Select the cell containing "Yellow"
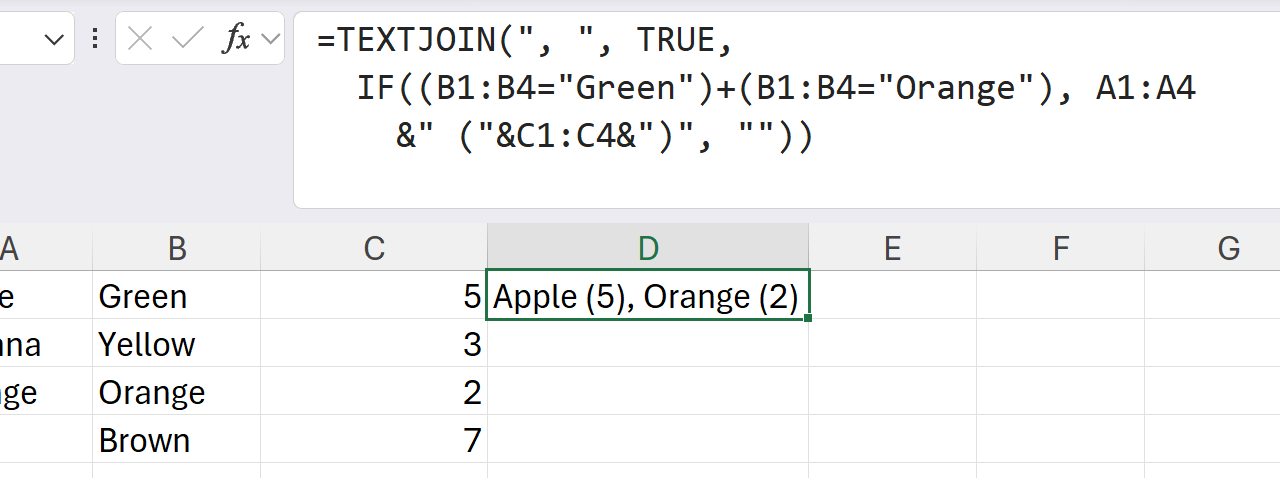This screenshot has height=478, width=1280. tap(177, 344)
